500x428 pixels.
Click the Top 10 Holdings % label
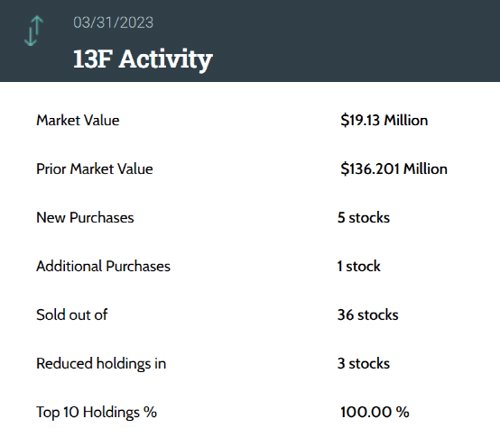point(96,412)
